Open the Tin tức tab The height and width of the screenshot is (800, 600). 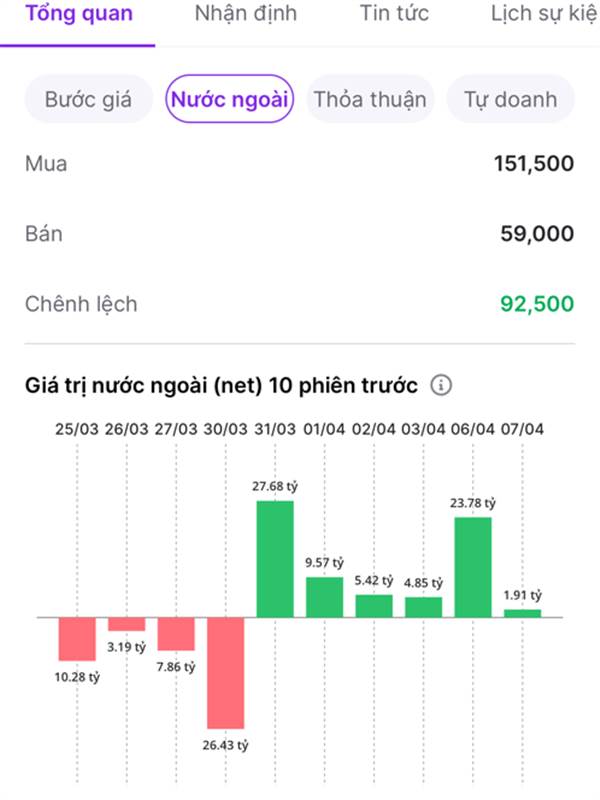tap(394, 14)
